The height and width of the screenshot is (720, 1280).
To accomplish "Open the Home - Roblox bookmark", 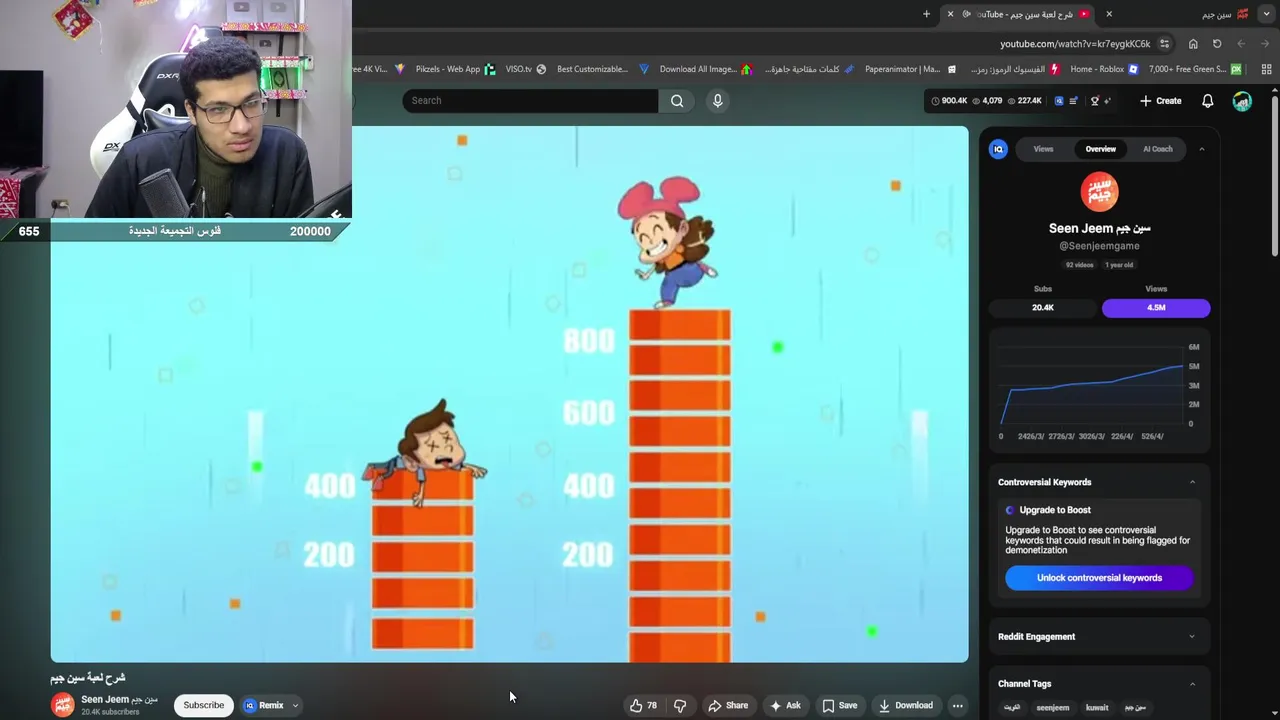I will tap(1105, 69).
